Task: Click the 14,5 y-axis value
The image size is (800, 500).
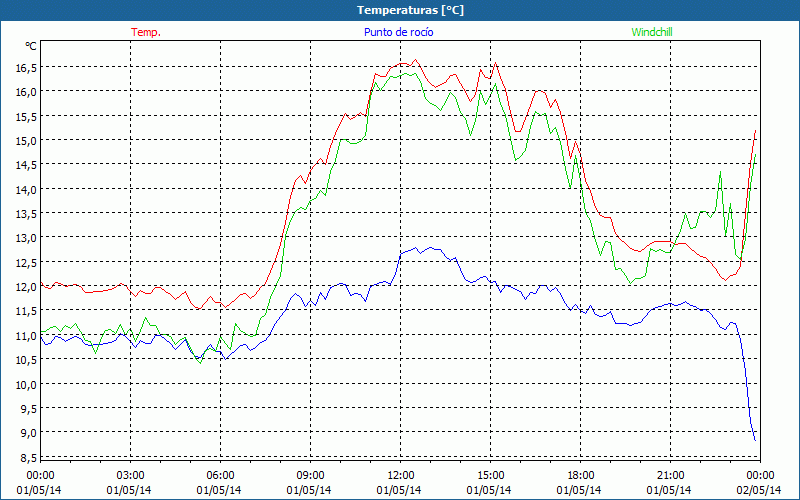Action: 26,164
